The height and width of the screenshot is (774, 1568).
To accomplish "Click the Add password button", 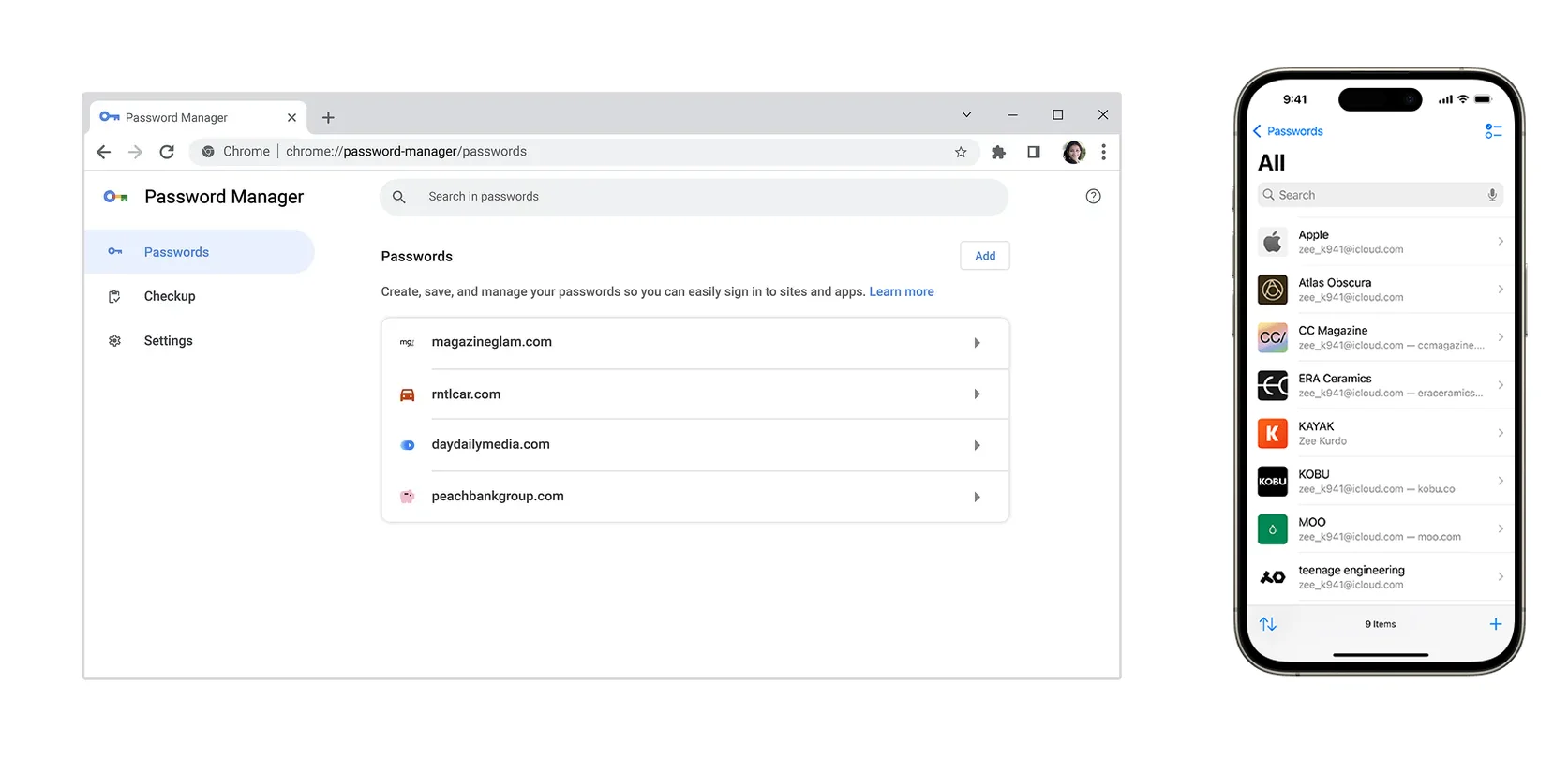I will [x=985, y=256].
